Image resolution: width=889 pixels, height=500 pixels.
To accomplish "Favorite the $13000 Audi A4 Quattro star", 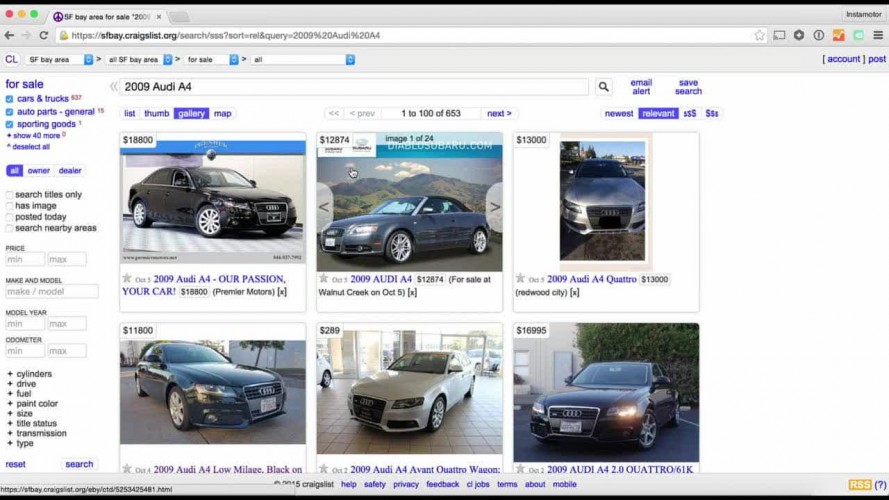I will (520, 278).
